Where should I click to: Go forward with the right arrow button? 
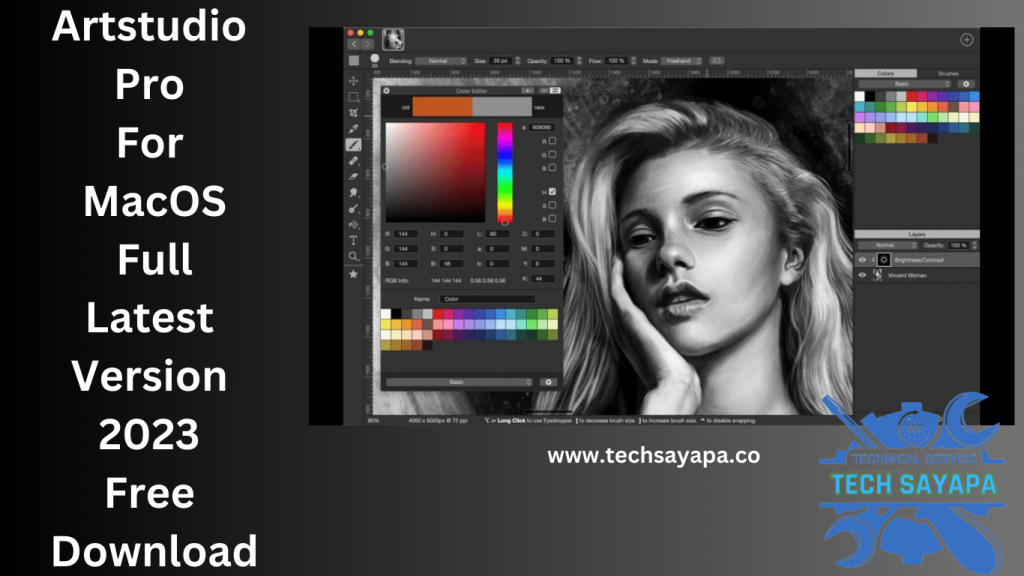[x=368, y=44]
